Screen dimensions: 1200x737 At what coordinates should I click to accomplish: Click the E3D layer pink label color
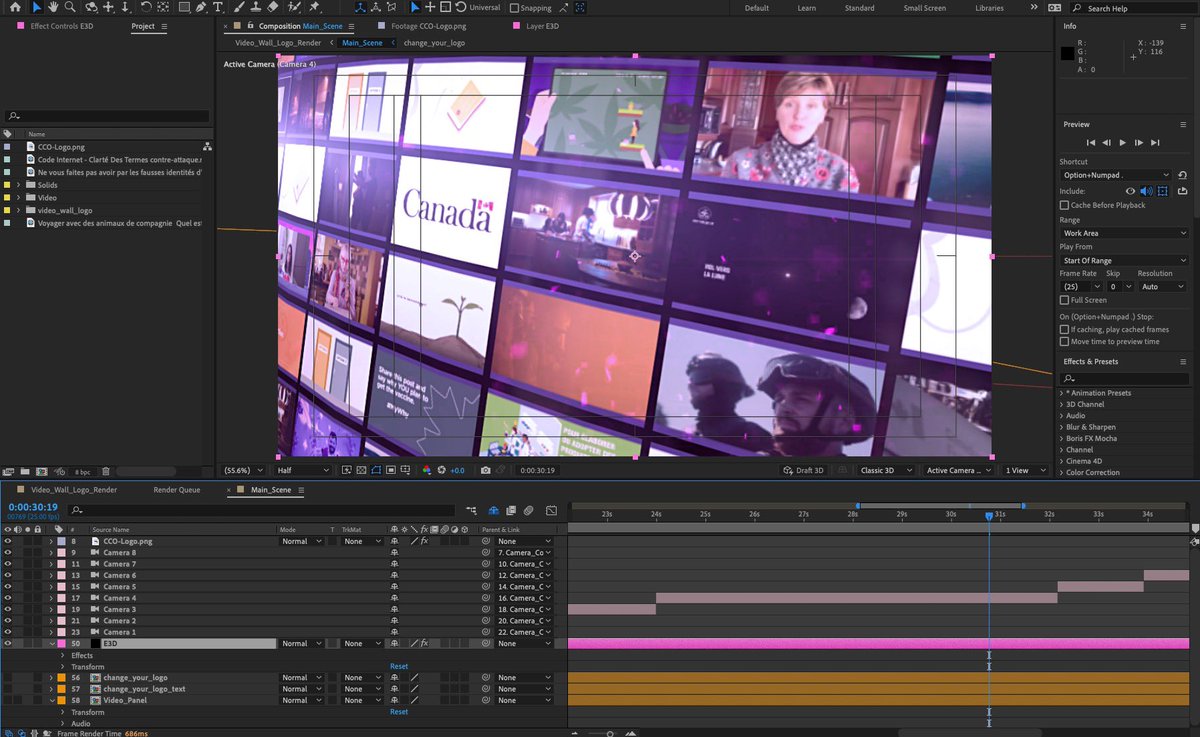(x=60, y=643)
